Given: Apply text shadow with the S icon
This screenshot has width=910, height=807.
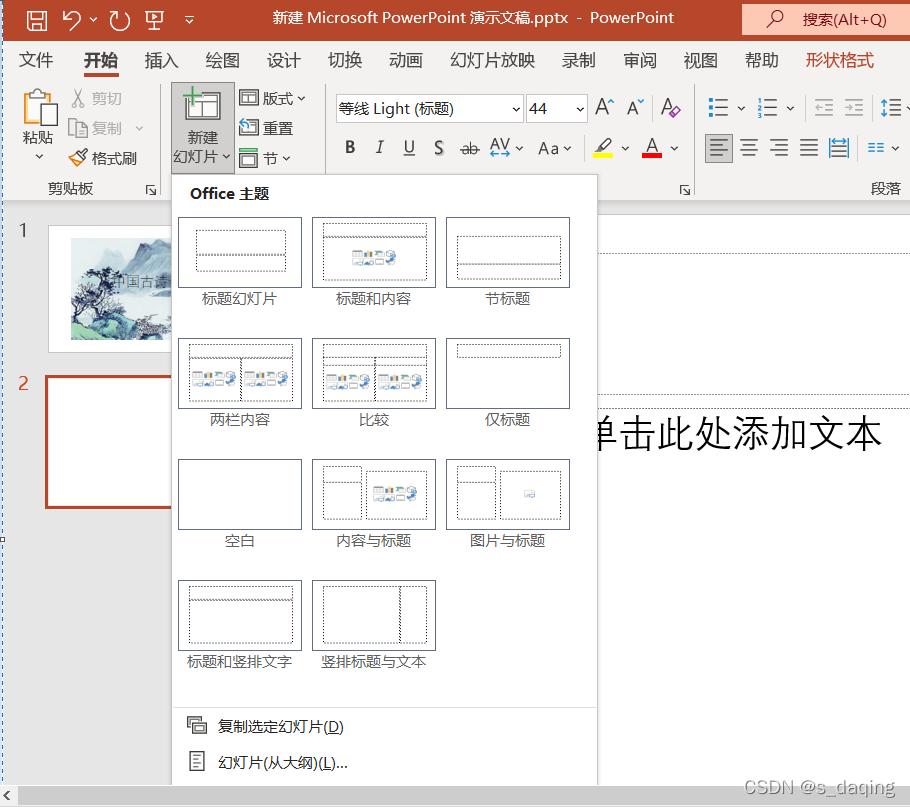Looking at the screenshot, I should [439, 147].
